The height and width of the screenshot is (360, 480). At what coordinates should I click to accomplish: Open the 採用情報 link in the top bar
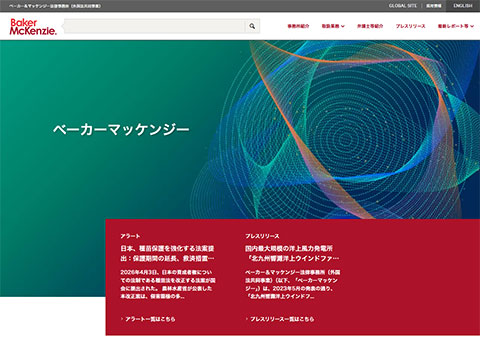[434, 6]
